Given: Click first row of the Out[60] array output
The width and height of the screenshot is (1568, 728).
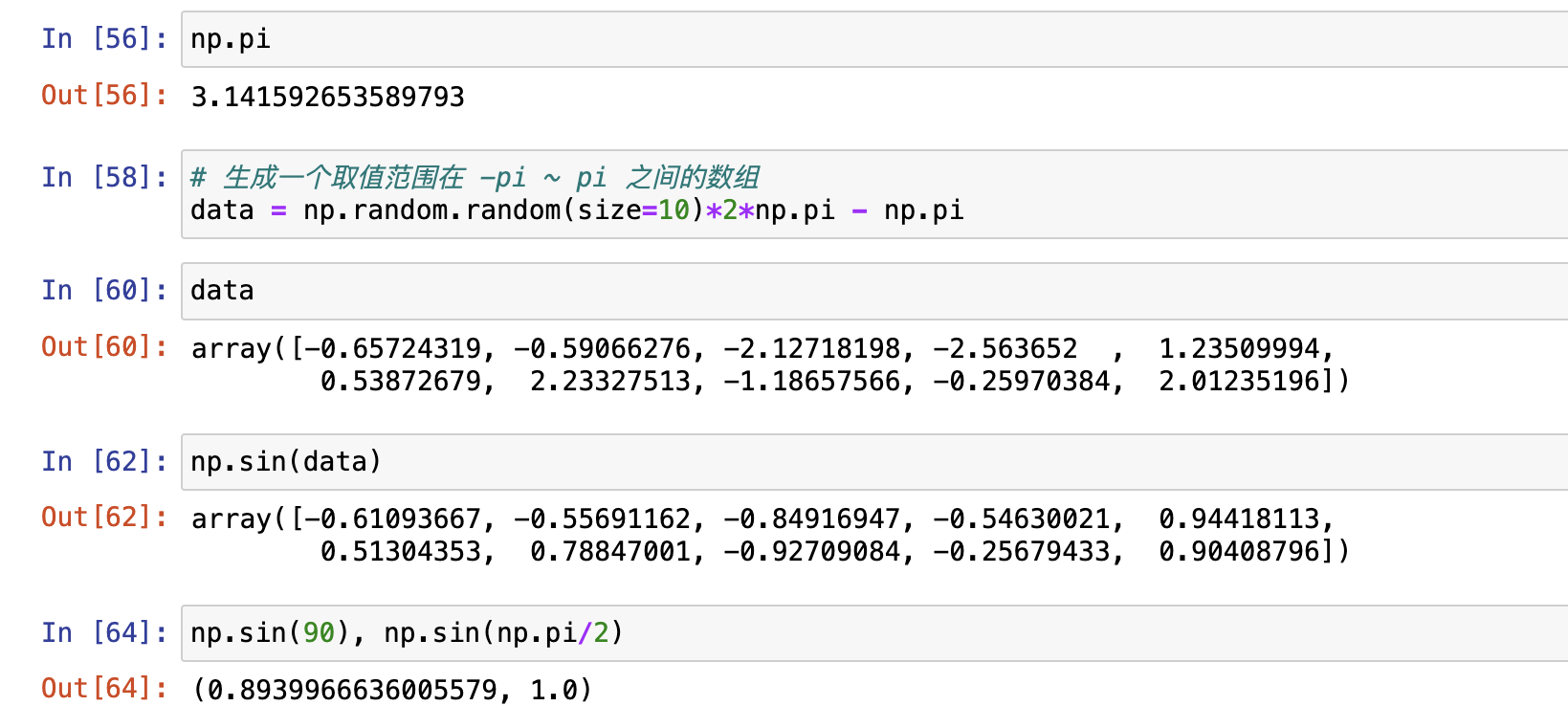Looking at the screenshot, I should pyautogui.click(x=762, y=348).
